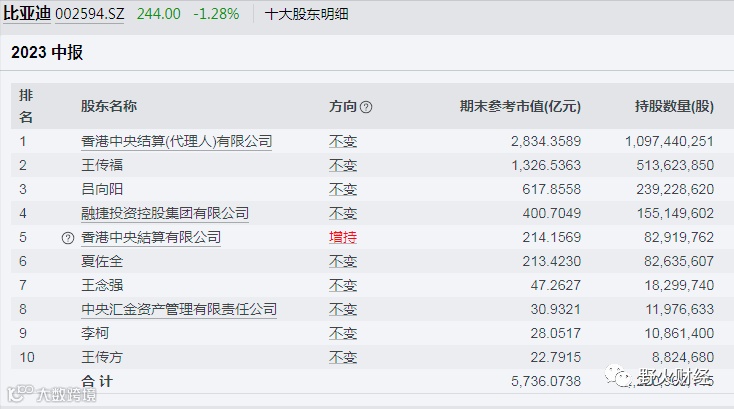Click share count 1,097,440,251
Viewport: 734px width, 409px height.
tap(669, 141)
